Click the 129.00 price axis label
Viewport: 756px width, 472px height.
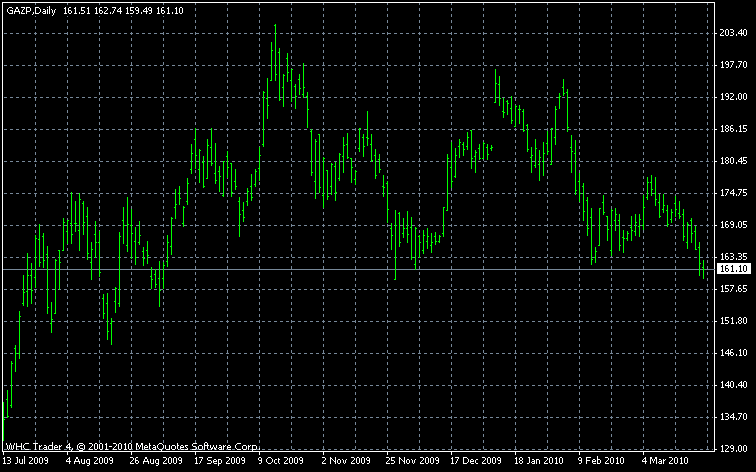(734, 449)
